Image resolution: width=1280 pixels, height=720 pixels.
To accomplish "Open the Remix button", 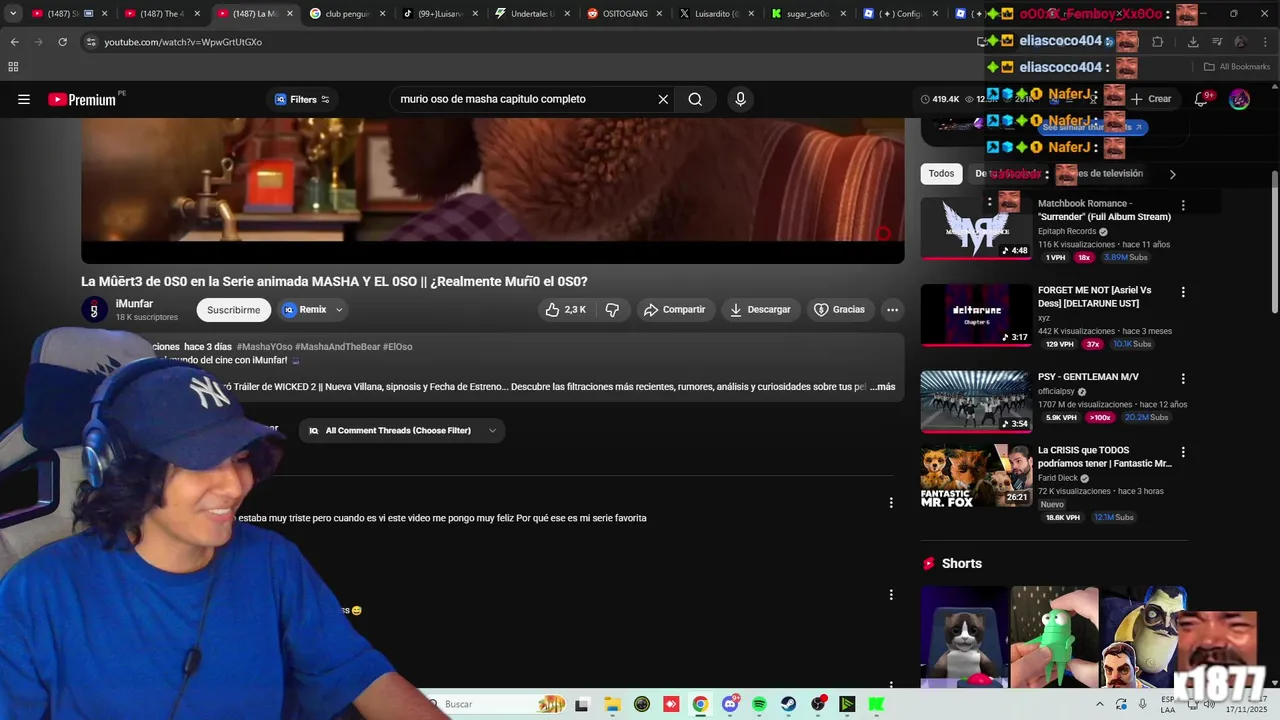I will coord(304,310).
